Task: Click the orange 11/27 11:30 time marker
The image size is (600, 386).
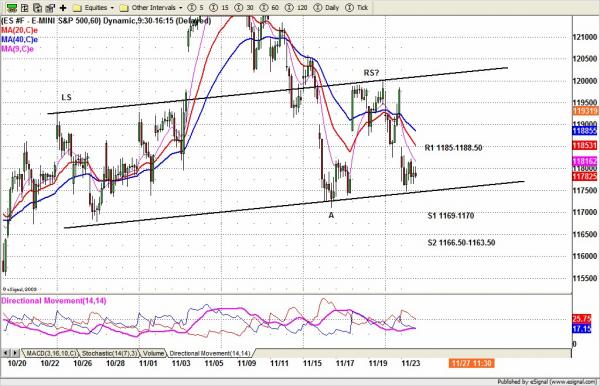Action: [x=471, y=363]
